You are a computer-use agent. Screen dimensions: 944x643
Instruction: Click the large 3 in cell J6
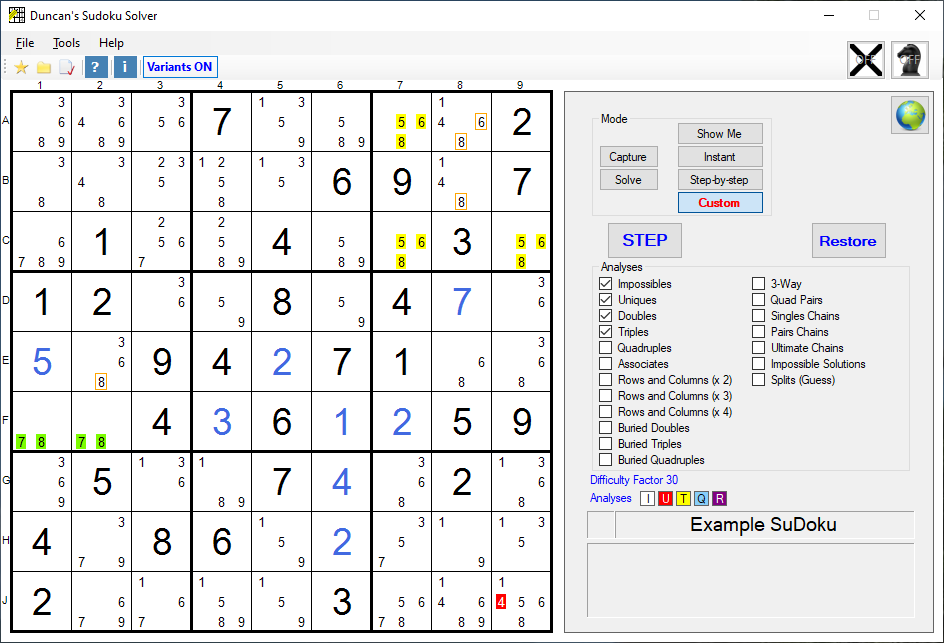(341, 601)
